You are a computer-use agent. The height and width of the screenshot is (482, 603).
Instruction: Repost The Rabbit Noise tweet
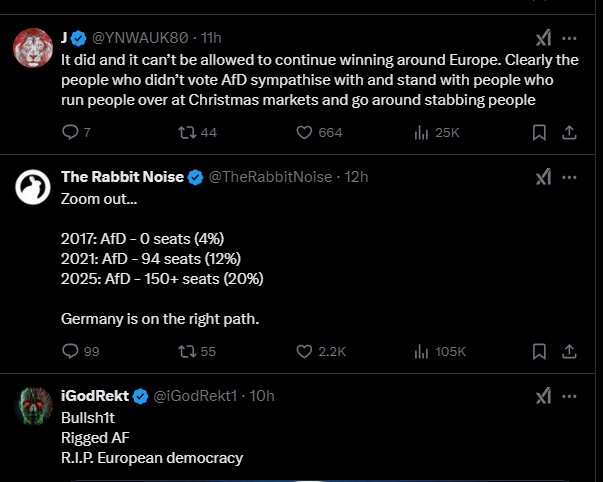[x=186, y=351]
